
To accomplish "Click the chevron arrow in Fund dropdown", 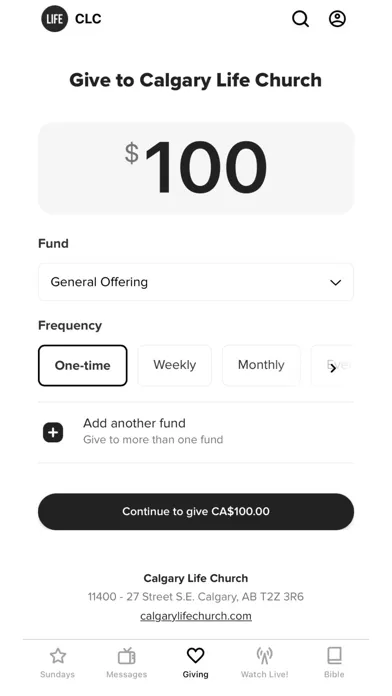I will pyautogui.click(x=336, y=282).
